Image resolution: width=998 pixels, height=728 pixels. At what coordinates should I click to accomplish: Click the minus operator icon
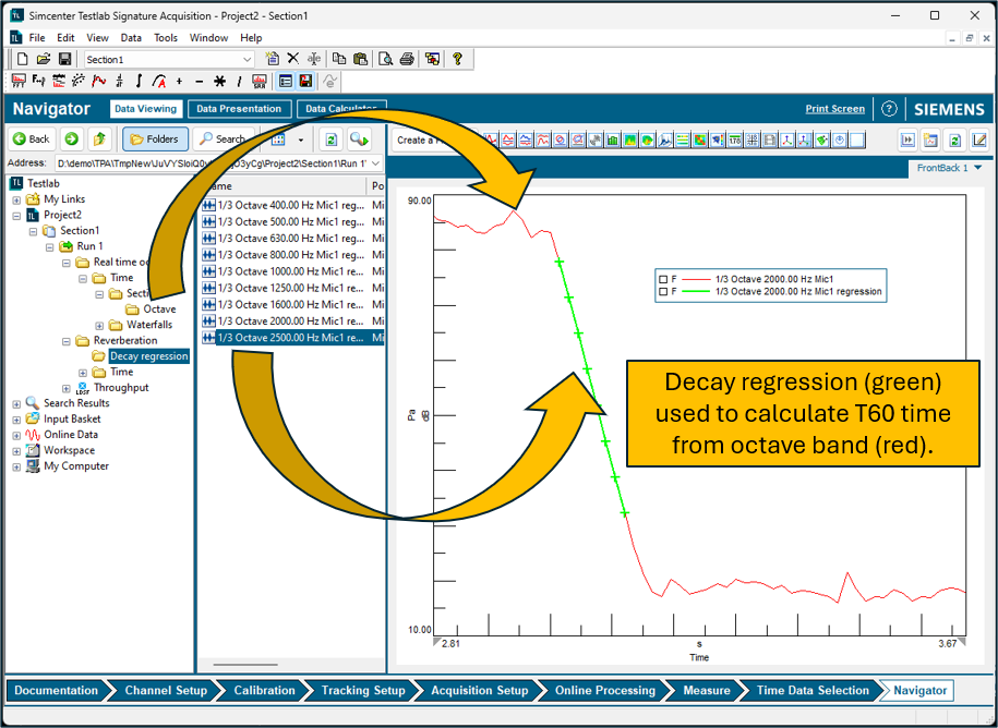tap(199, 81)
